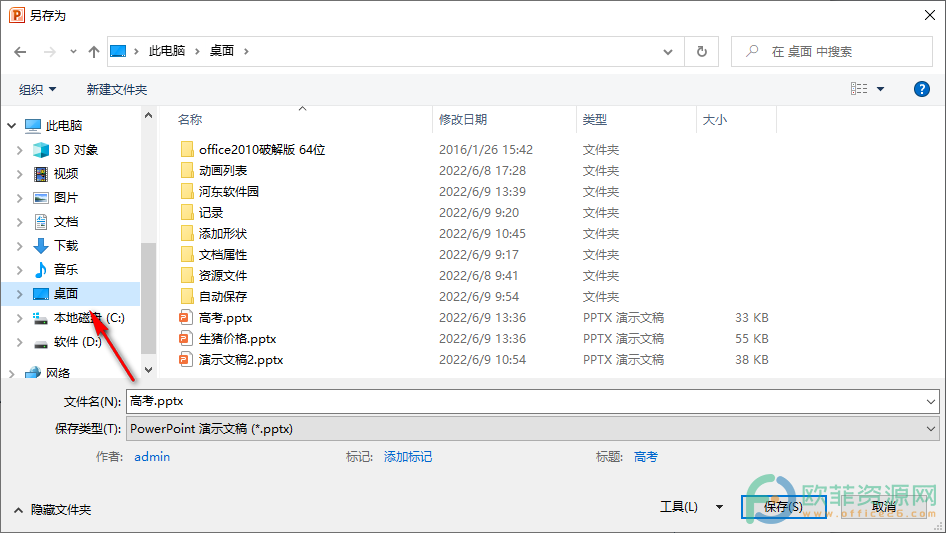Sort by 大小 column header
The height and width of the screenshot is (533, 946).
[x=715, y=120]
